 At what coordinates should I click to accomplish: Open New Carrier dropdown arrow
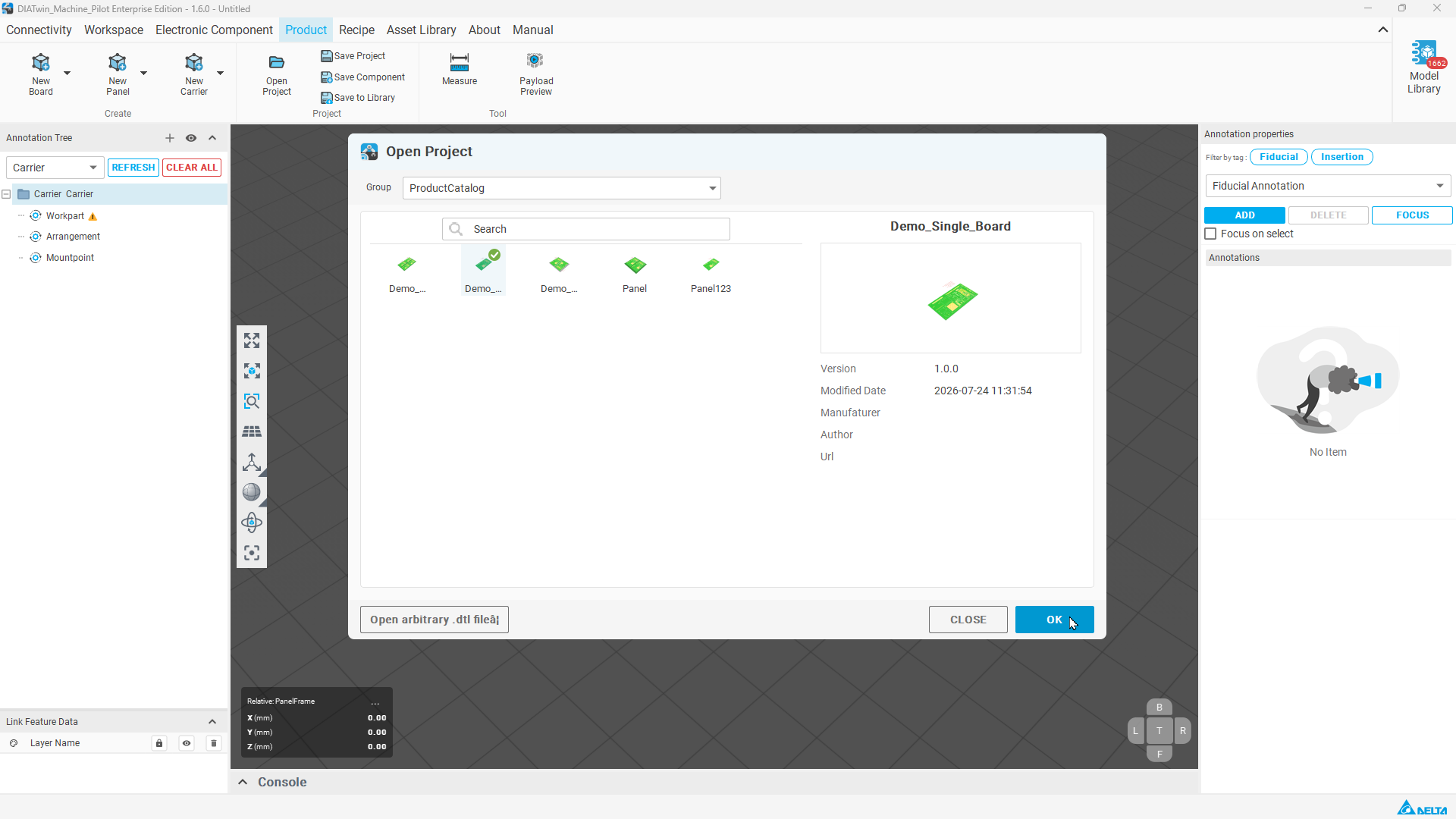221,74
